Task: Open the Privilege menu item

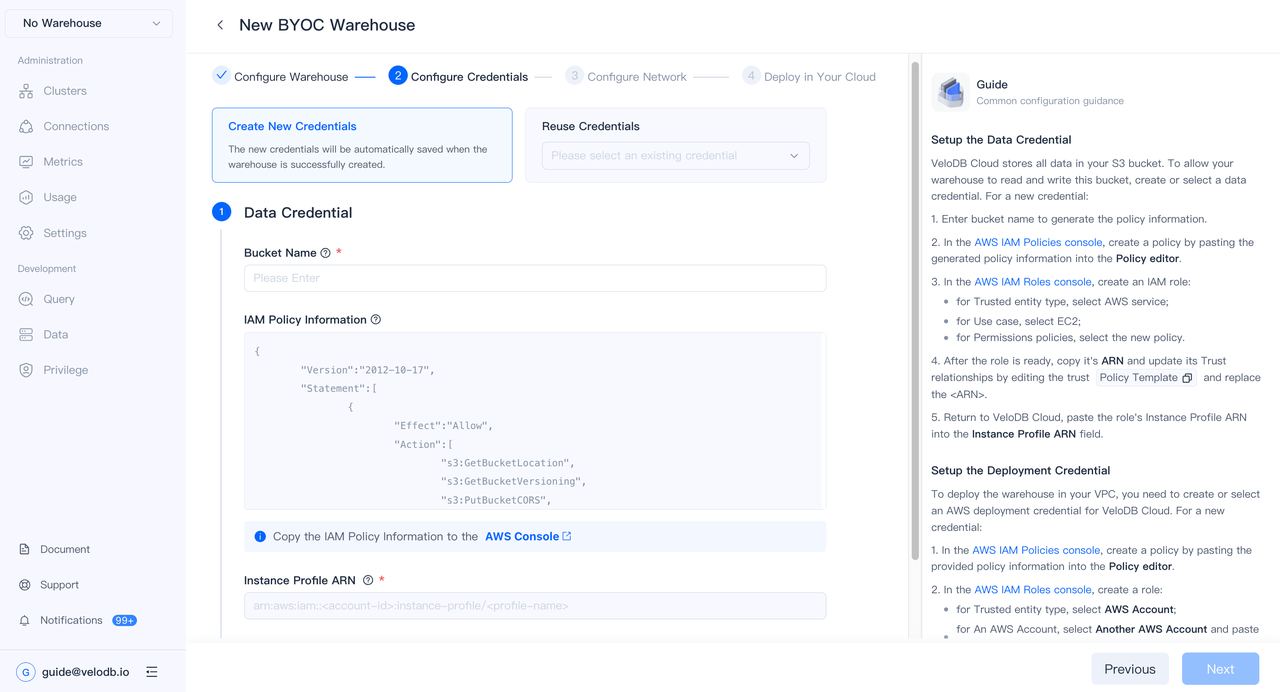Action: tap(65, 370)
